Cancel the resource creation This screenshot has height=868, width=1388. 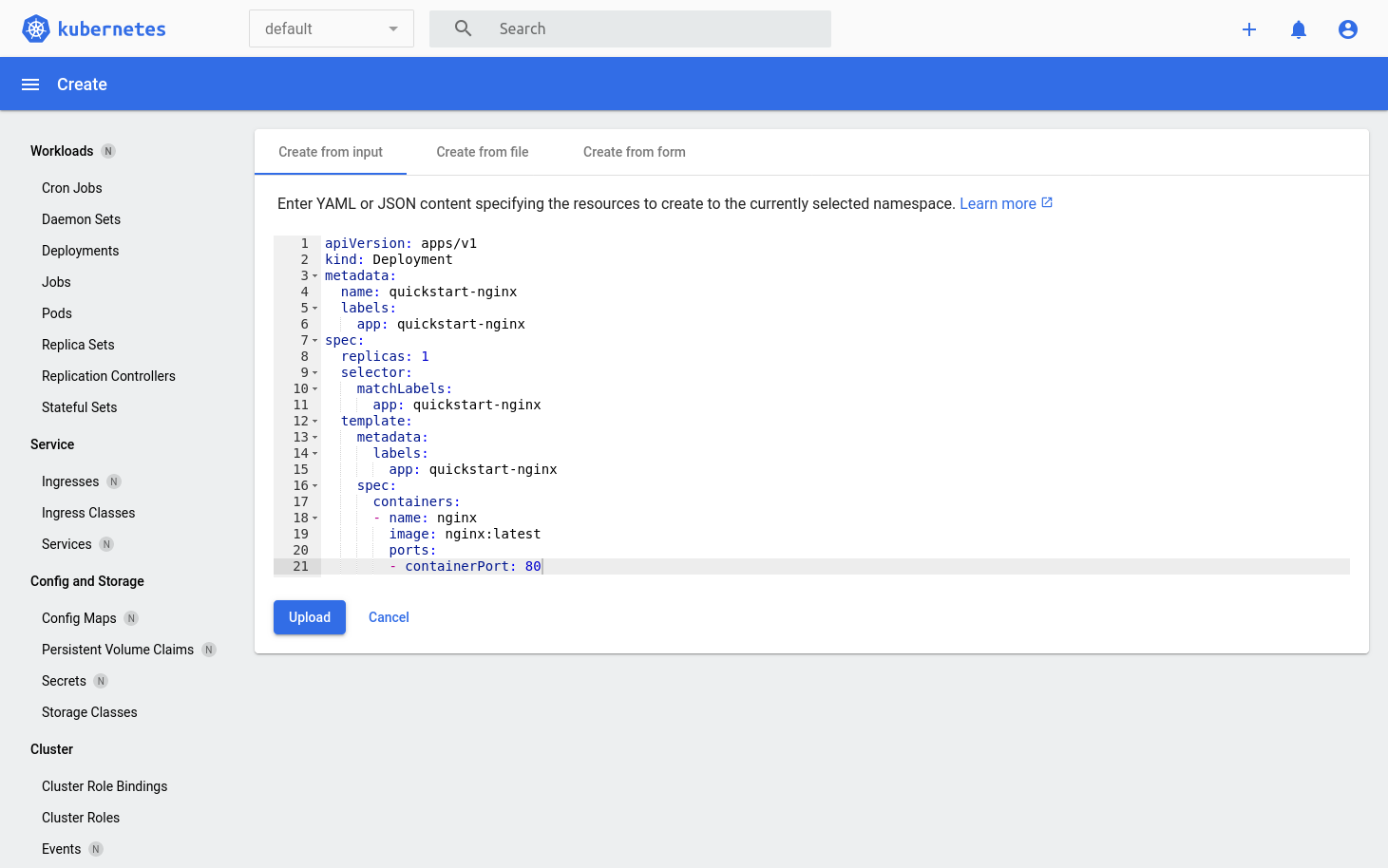[x=389, y=617]
